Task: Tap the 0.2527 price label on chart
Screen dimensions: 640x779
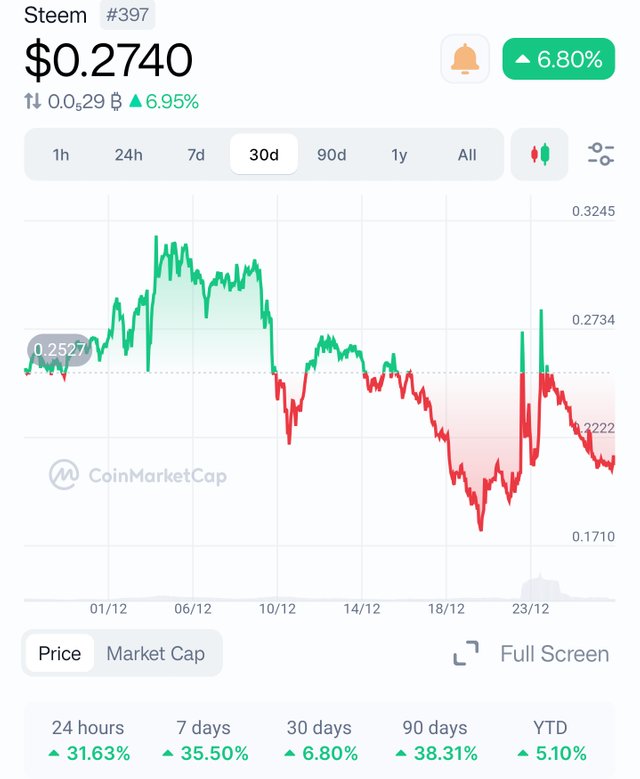Action: (x=59, y=350)
